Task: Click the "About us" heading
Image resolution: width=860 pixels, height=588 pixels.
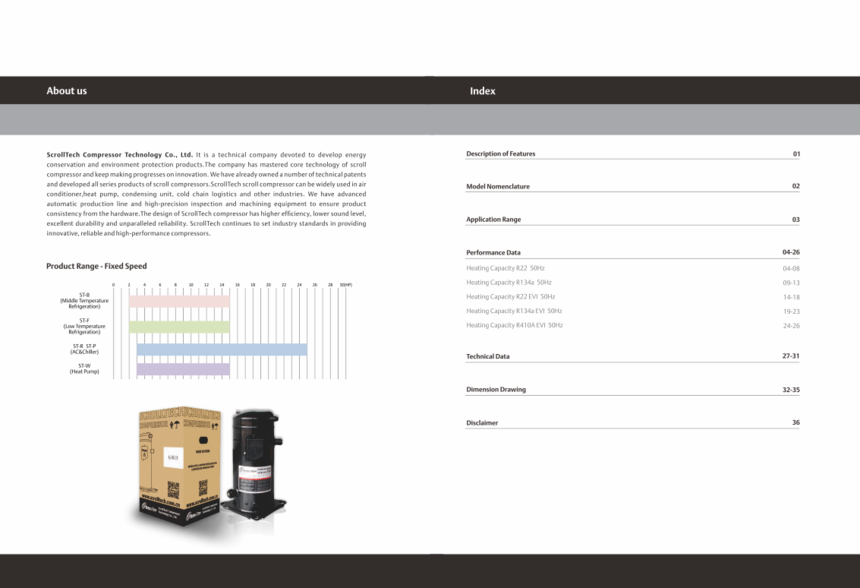Action: pos(66,91)
